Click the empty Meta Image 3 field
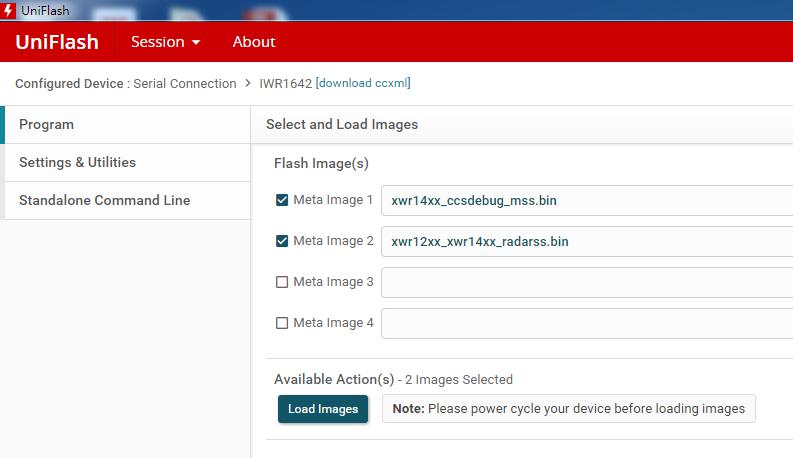Screen dimensions: 793x458 point(587,282)
